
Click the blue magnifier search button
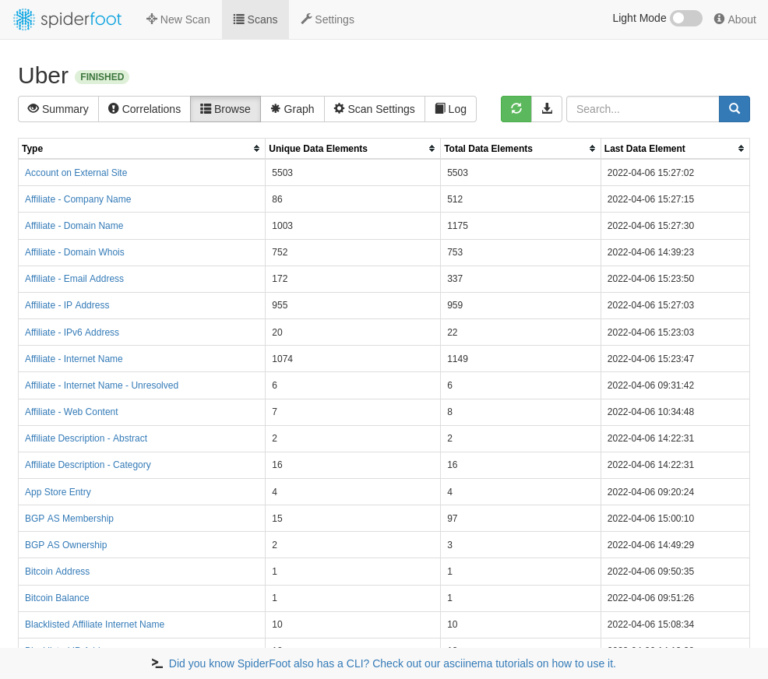pos(734,109)
